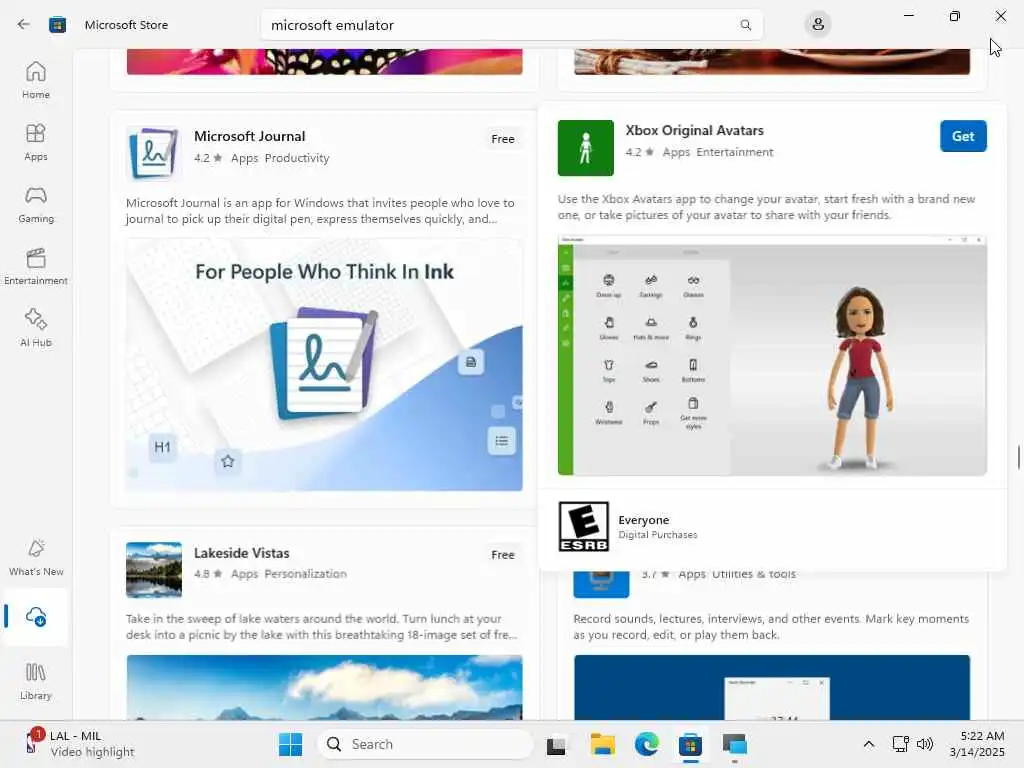Click Microsoft Store taskbar icon

pos(690,744)
